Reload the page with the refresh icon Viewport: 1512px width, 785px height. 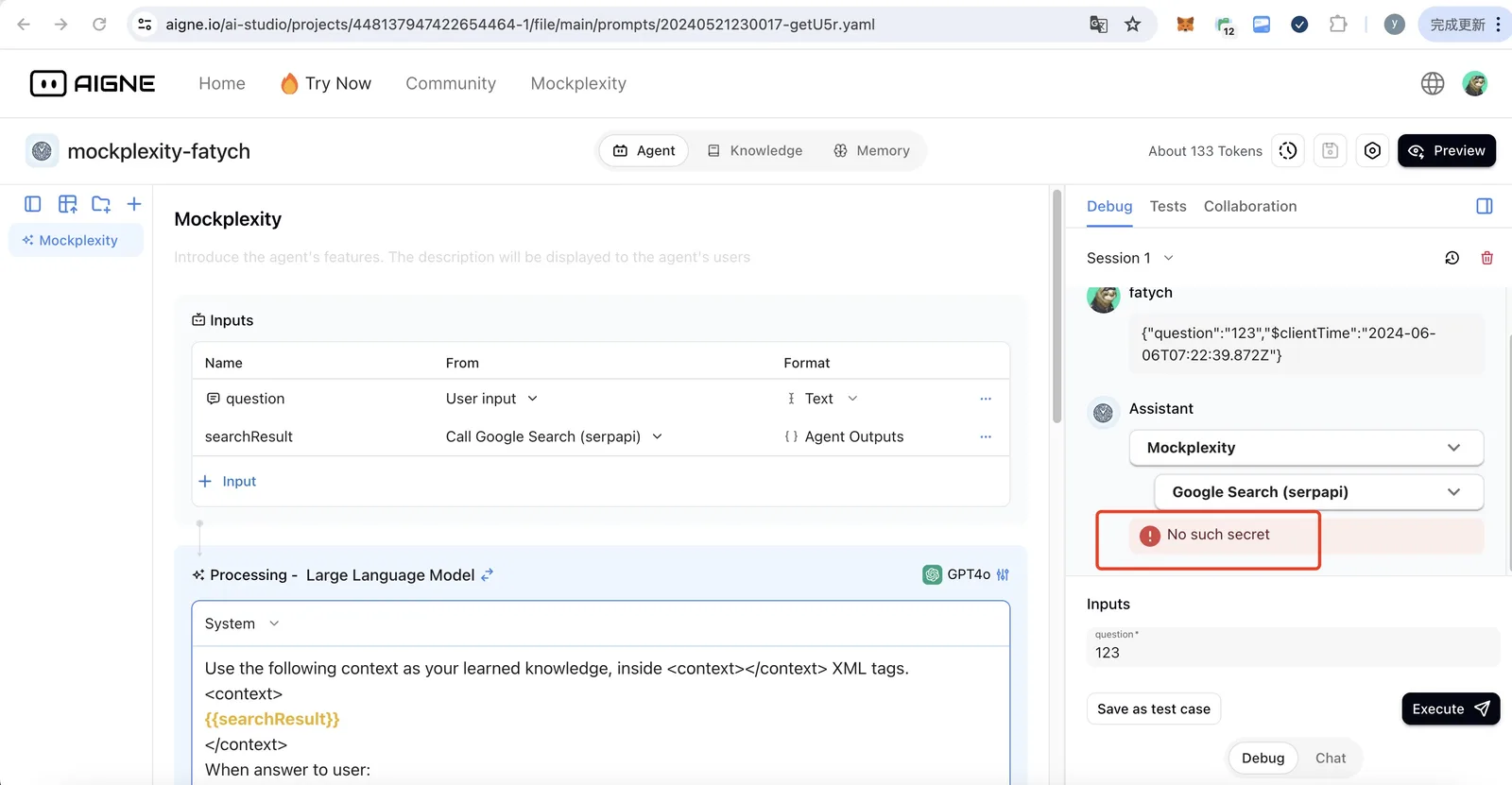99,25
